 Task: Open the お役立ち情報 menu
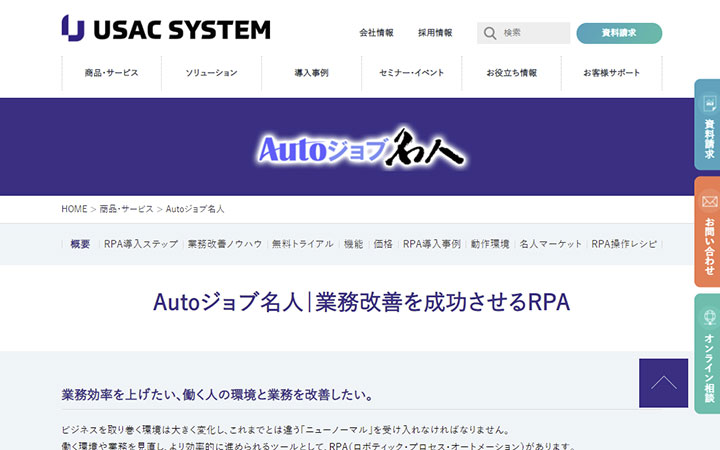pos(512,73)
